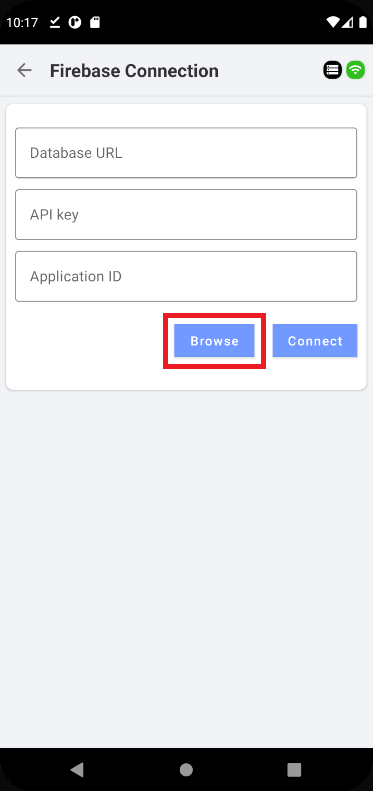Tap the download-complete checkmark status icon
This screenshot has height=791, width=373.
pos(56,23)
